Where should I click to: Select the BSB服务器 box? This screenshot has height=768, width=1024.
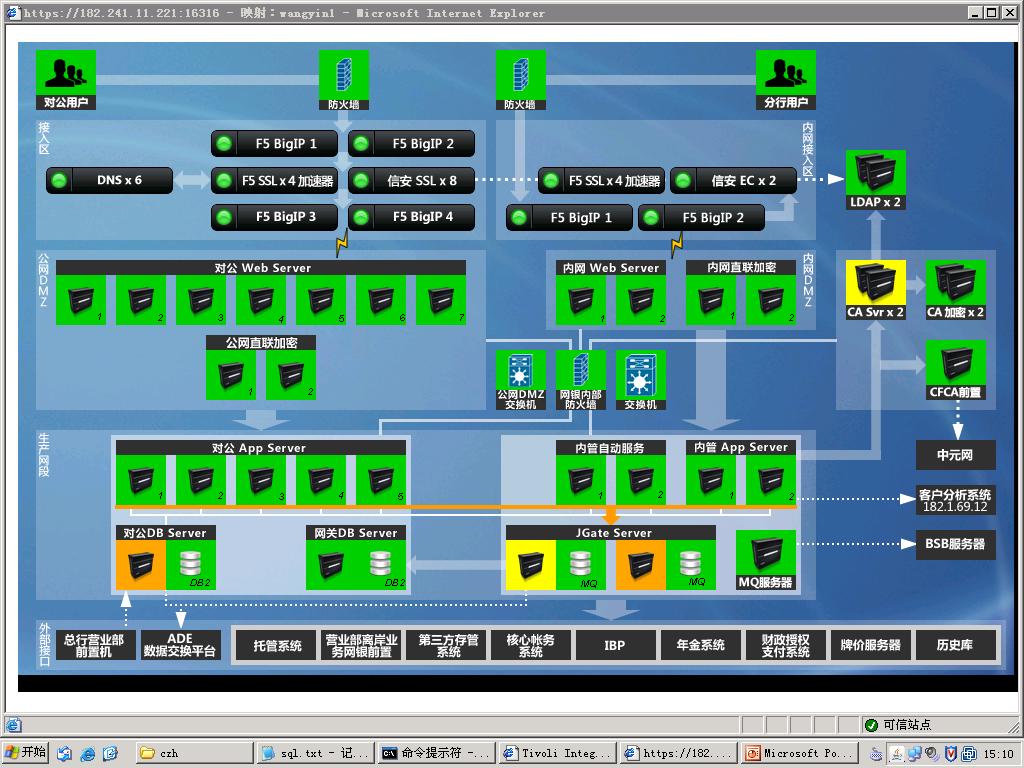pyautogui.click(x=955, y=545)
